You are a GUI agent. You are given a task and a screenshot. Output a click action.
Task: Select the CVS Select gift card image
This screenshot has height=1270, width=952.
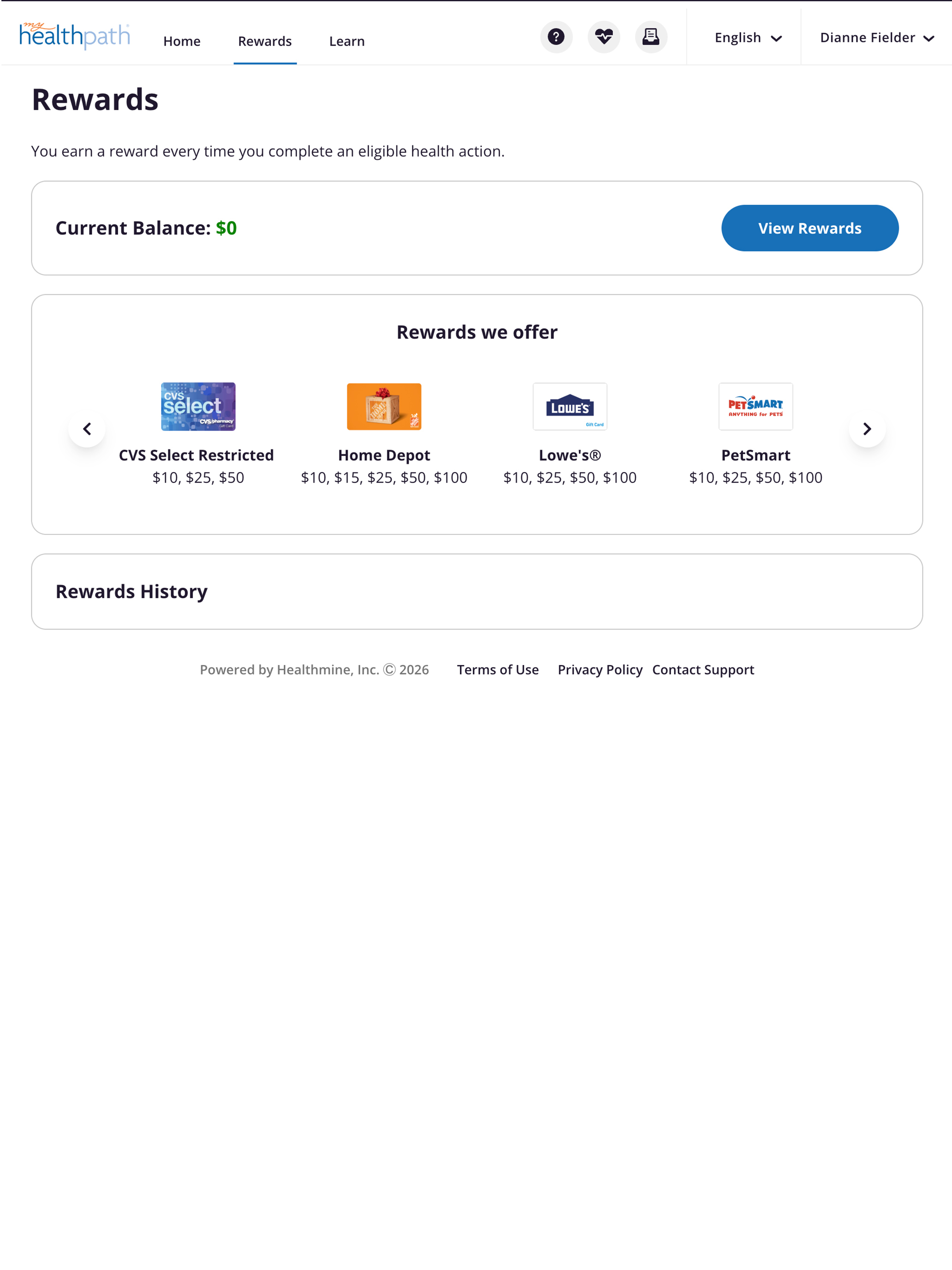pyautogui.click(x=198, y=407)
